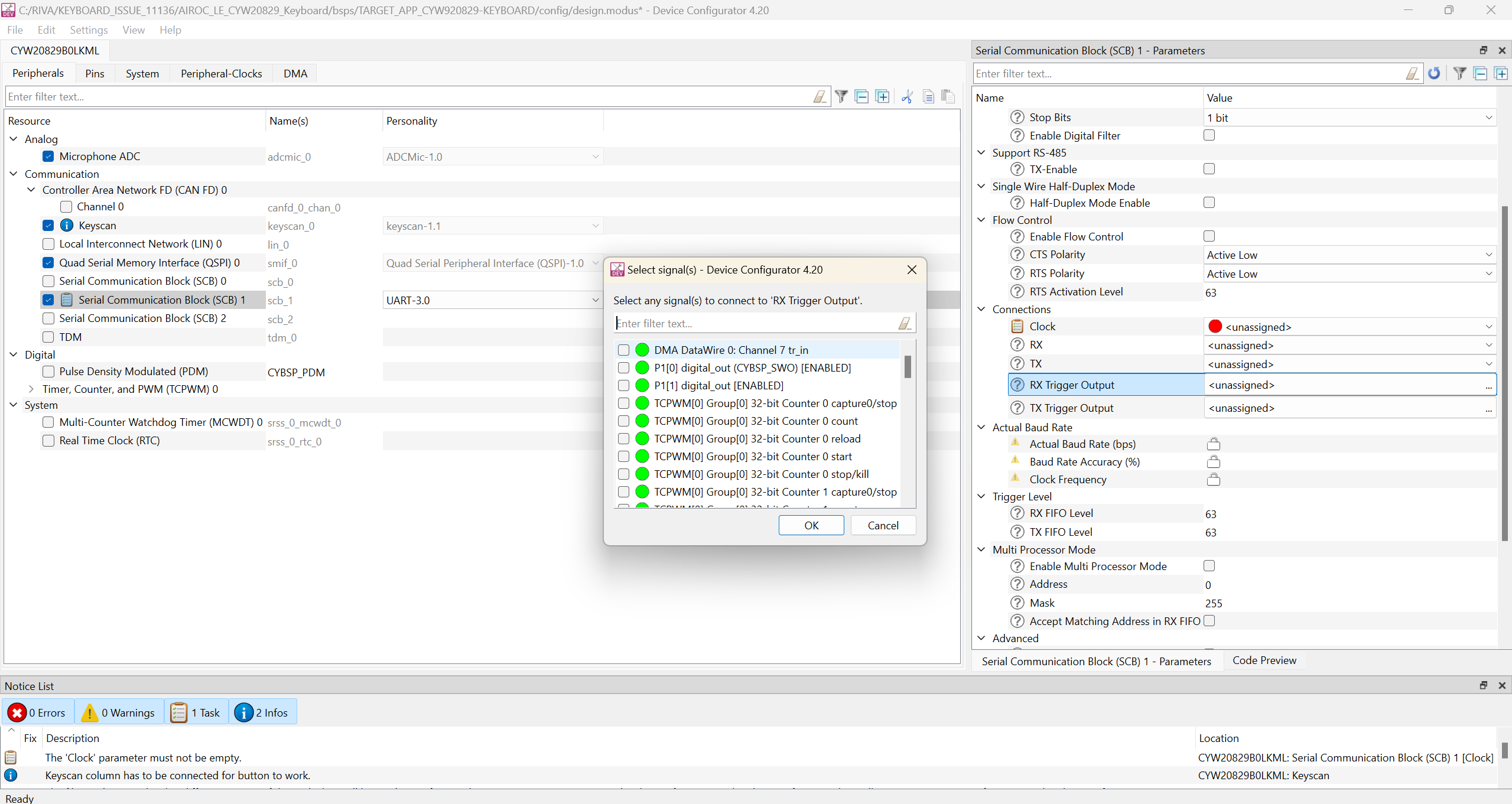Enable the Flow Control checkbox
Viewport: 1512px width, 804px height.
[x=1209, y=236]
